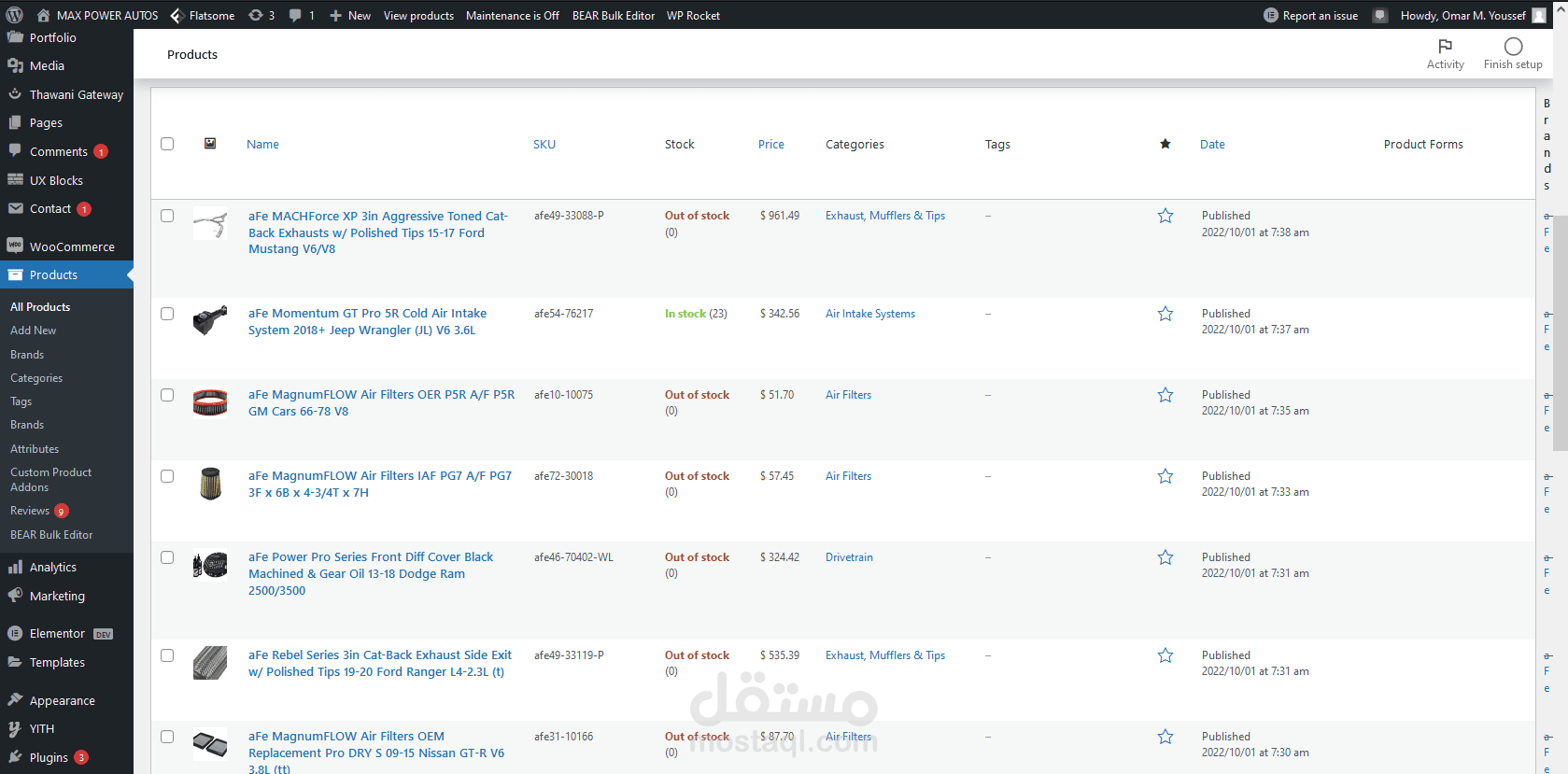The width and height of the screenshot is (1568, 774).
Task: Open Drivetrain category link
Action: pyautogui.click(x=849, y=557)
